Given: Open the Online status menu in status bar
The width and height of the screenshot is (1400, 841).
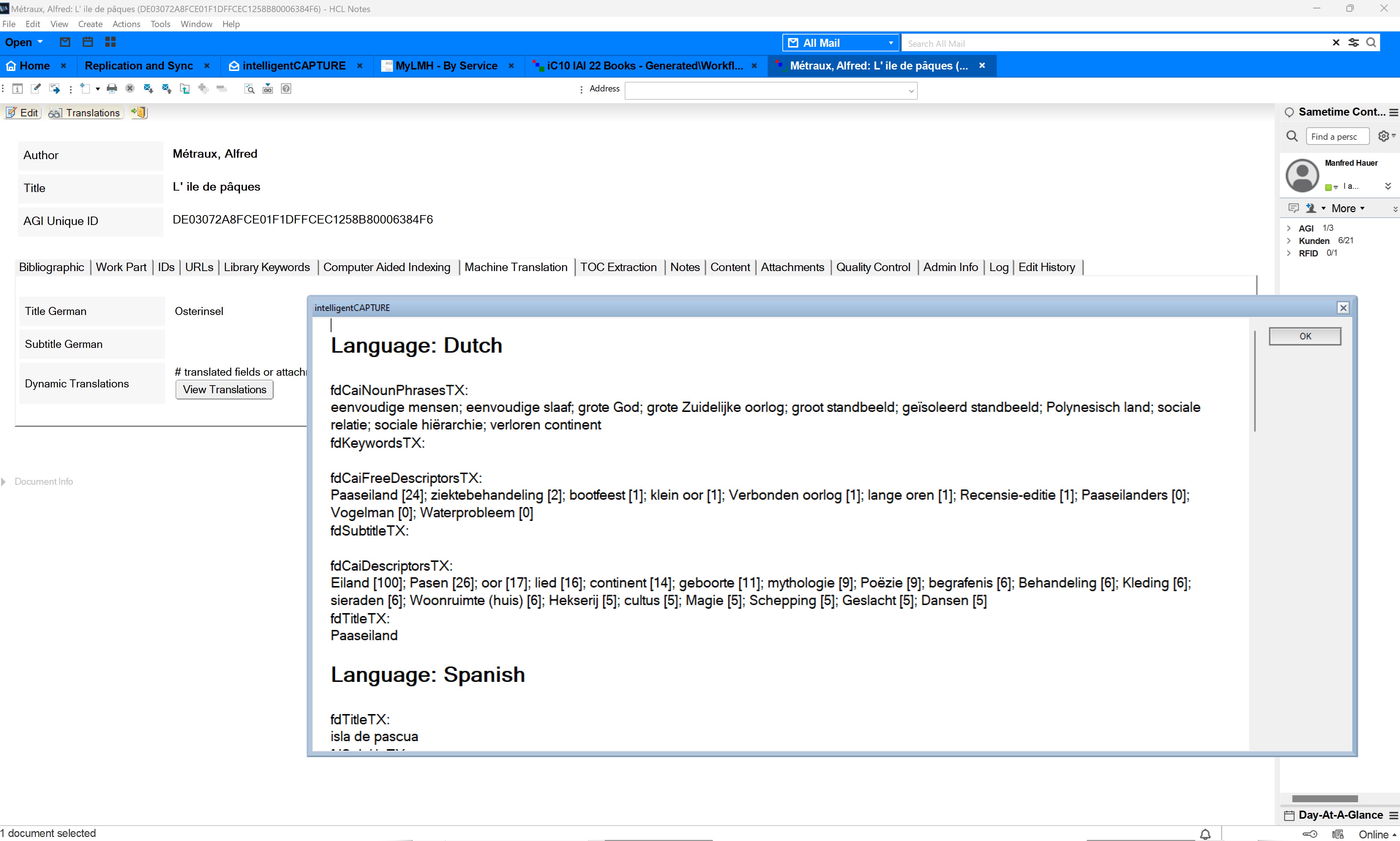Looking at the screenshot, I should pyautogui.click(x=1378, y=834).
